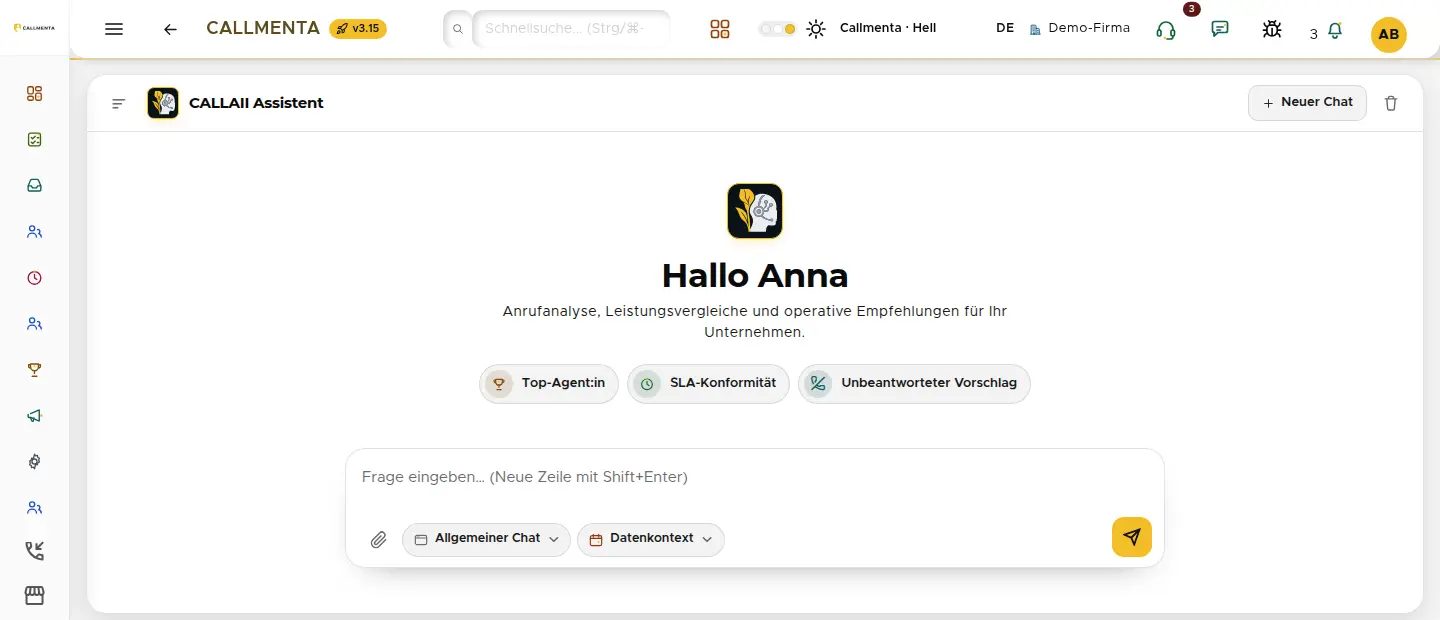Screen dimensions: 1440x620
Task: Click the magnifier search icon
Action: [x=458, y=29]
